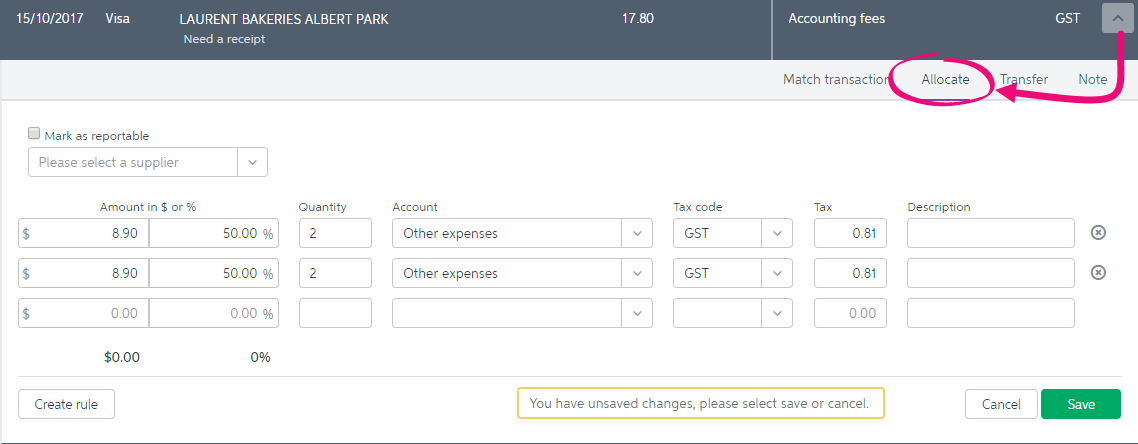This screenshot has height=444, width=1138.
Task: Click the first row Quantity field
Action: (x=335, y=234)
